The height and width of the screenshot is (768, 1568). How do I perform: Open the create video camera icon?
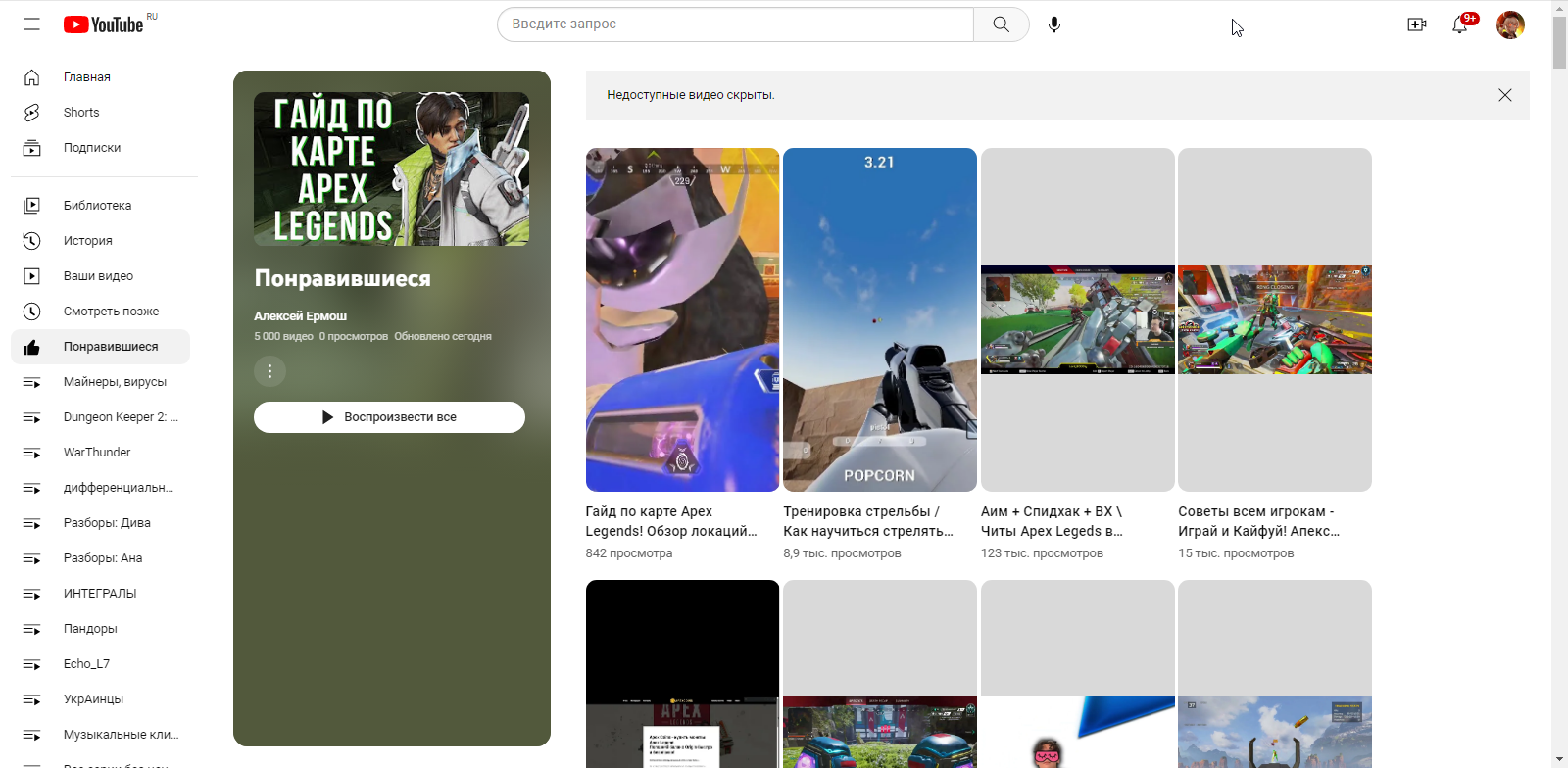(x=1416, y=24)
